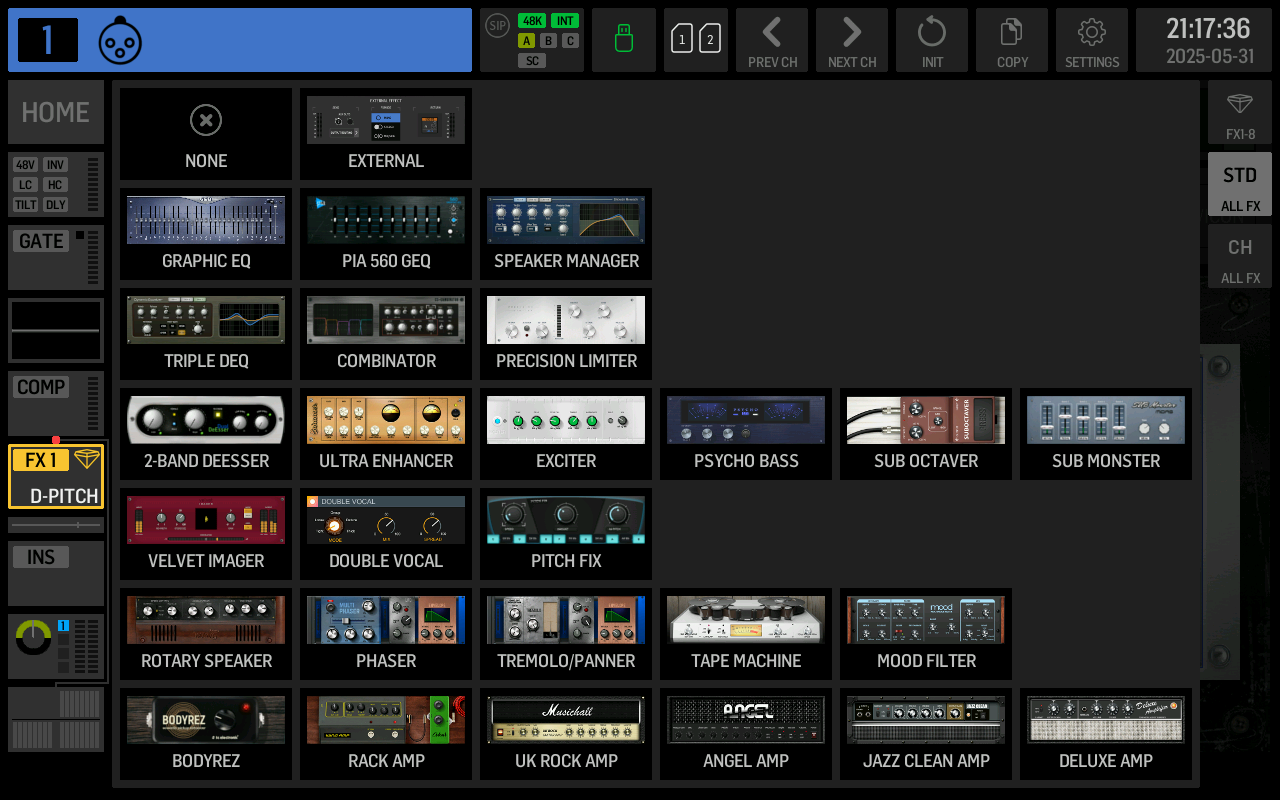This screenshot has width=1280, height=800.
Task: Switch to the STD All FX tab
Action: (1239, 184)
